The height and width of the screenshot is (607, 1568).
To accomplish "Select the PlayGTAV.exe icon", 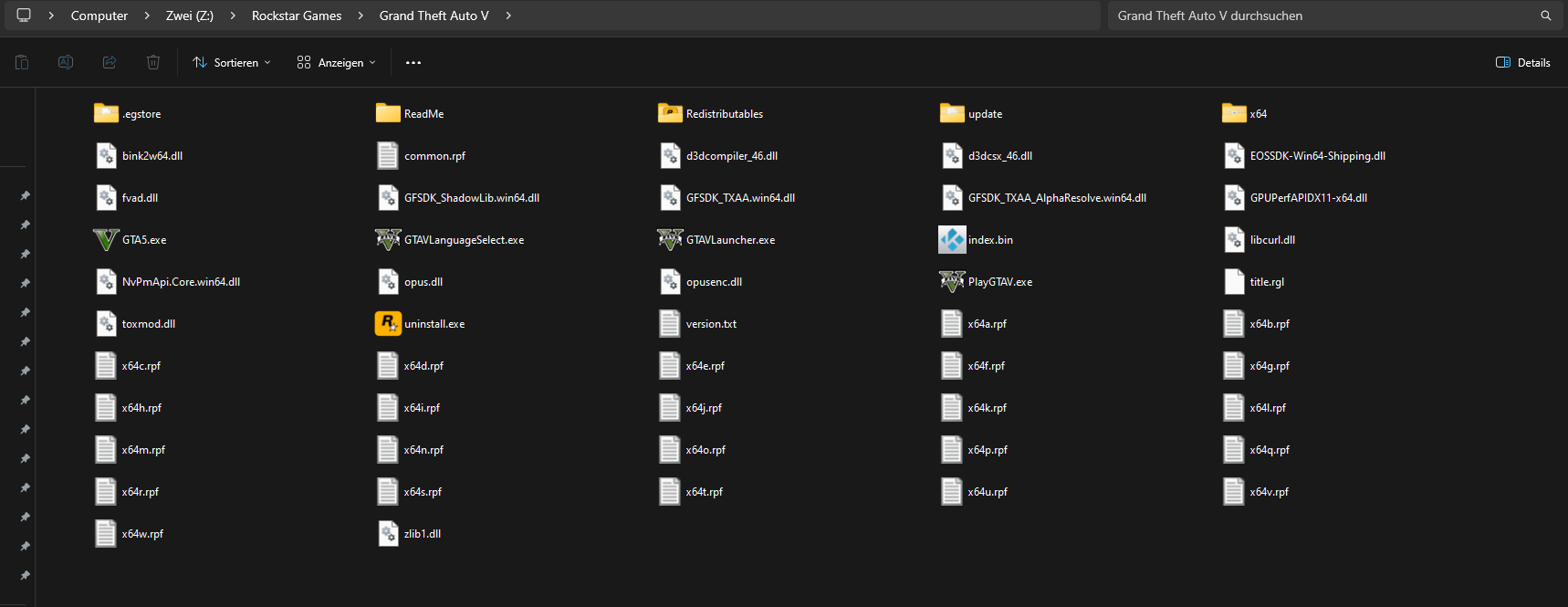I will (952, 282).
